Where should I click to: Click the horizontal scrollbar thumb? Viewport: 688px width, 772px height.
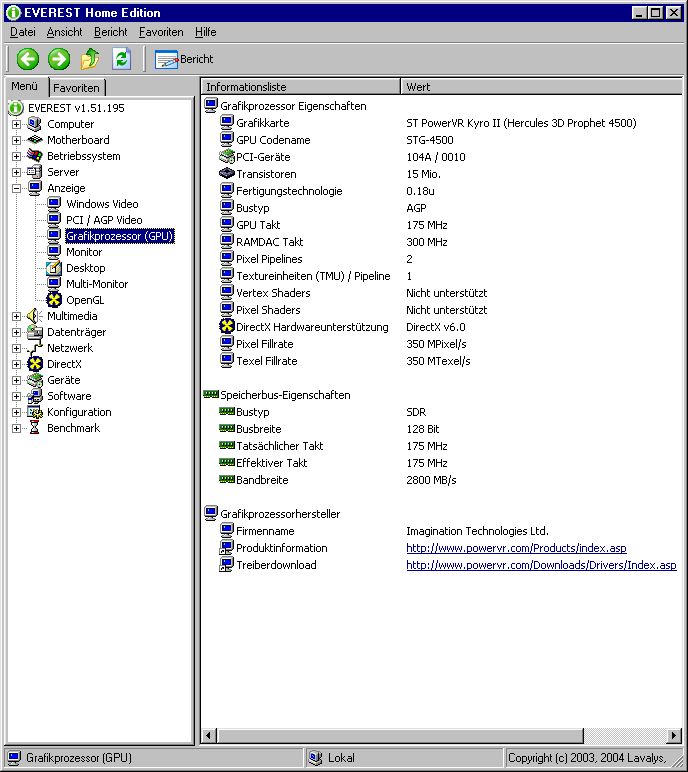point(400,736)
